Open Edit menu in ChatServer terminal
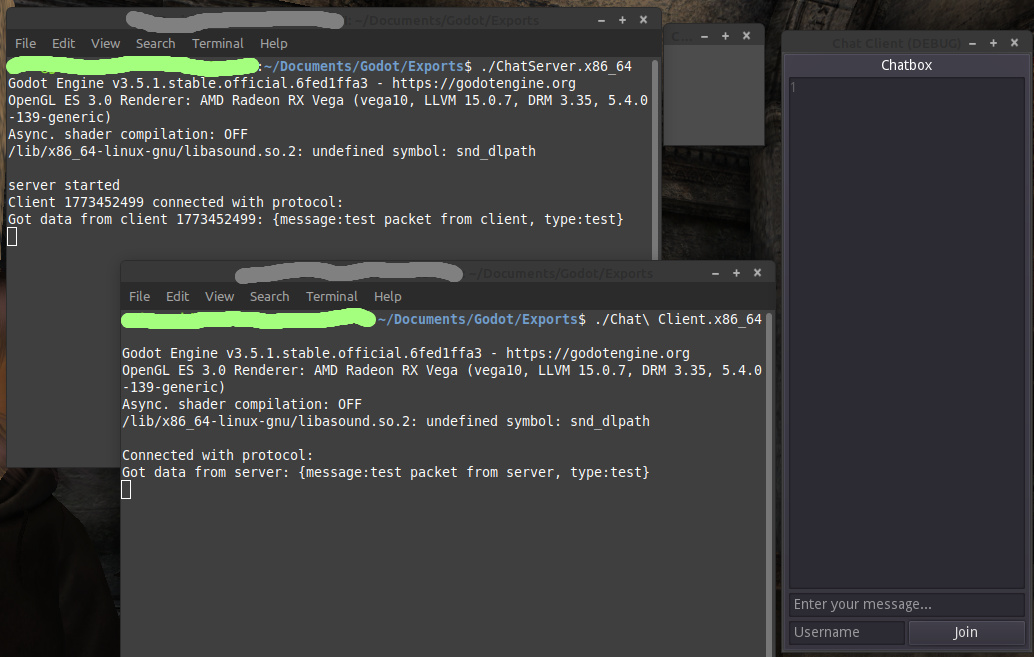The height and width of the screenshot is (657, 1034). click(64, 43)
